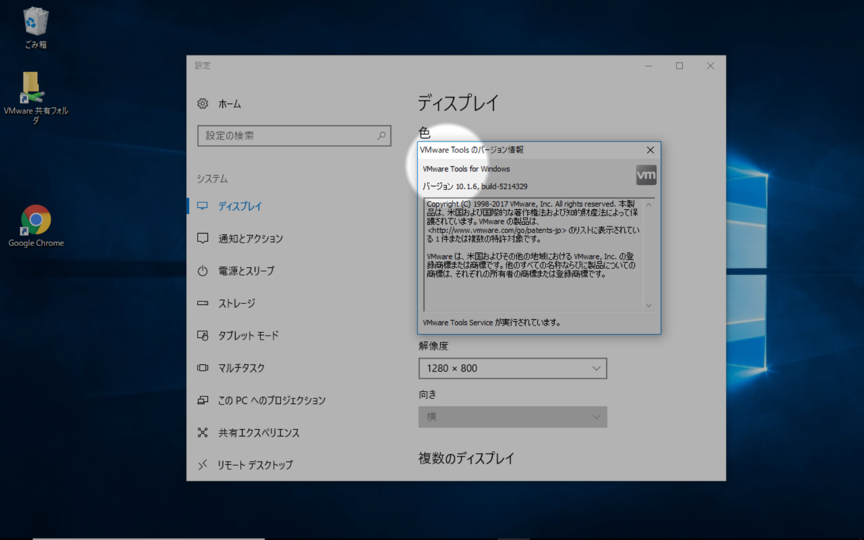Click the multitasking icon beside マルチタスク
This screenshot has width=864, height=540.
pyautogui.click(x=203, y=368)
